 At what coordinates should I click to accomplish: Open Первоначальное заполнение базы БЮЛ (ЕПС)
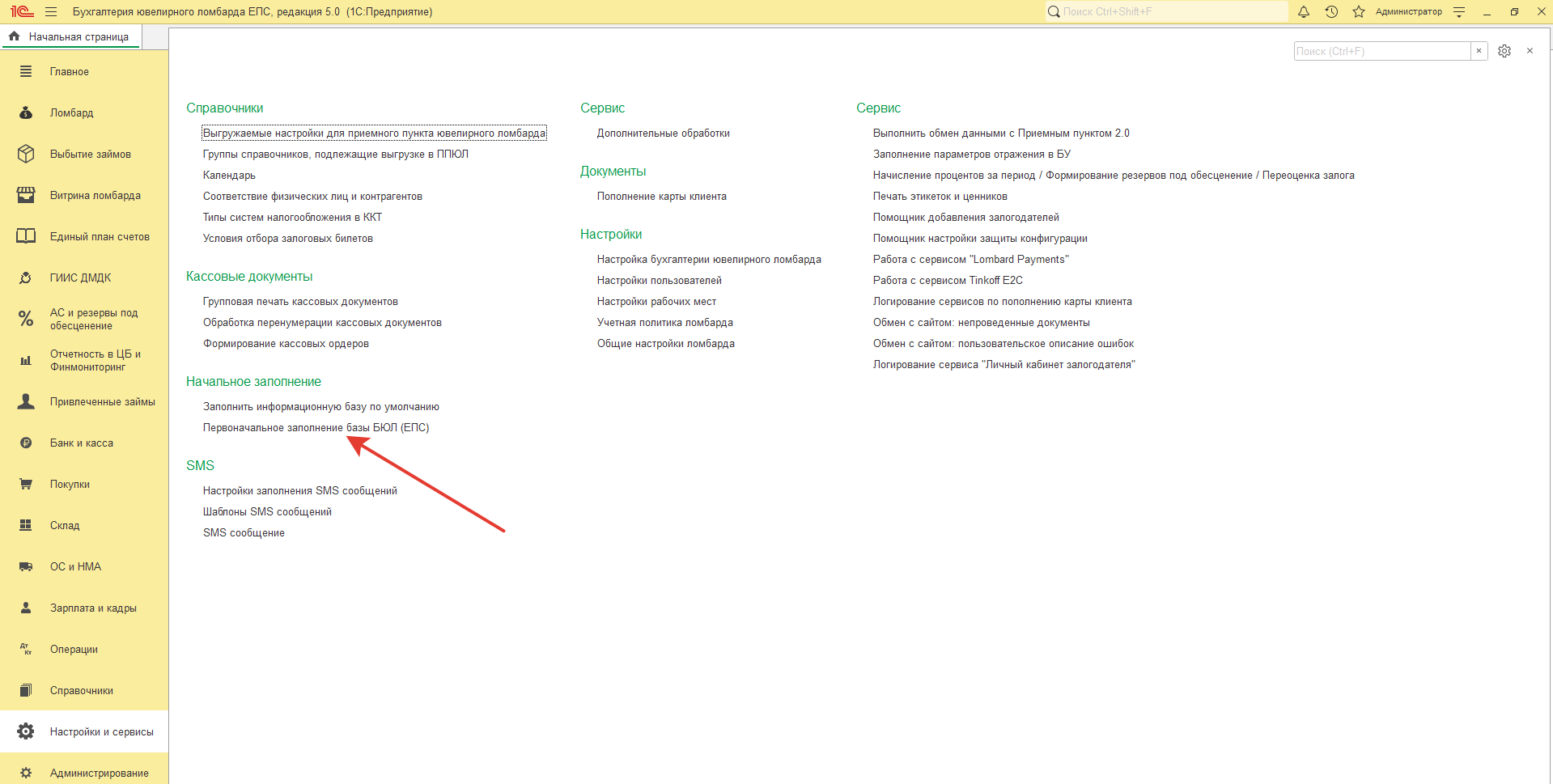click(x=316, y=428)
